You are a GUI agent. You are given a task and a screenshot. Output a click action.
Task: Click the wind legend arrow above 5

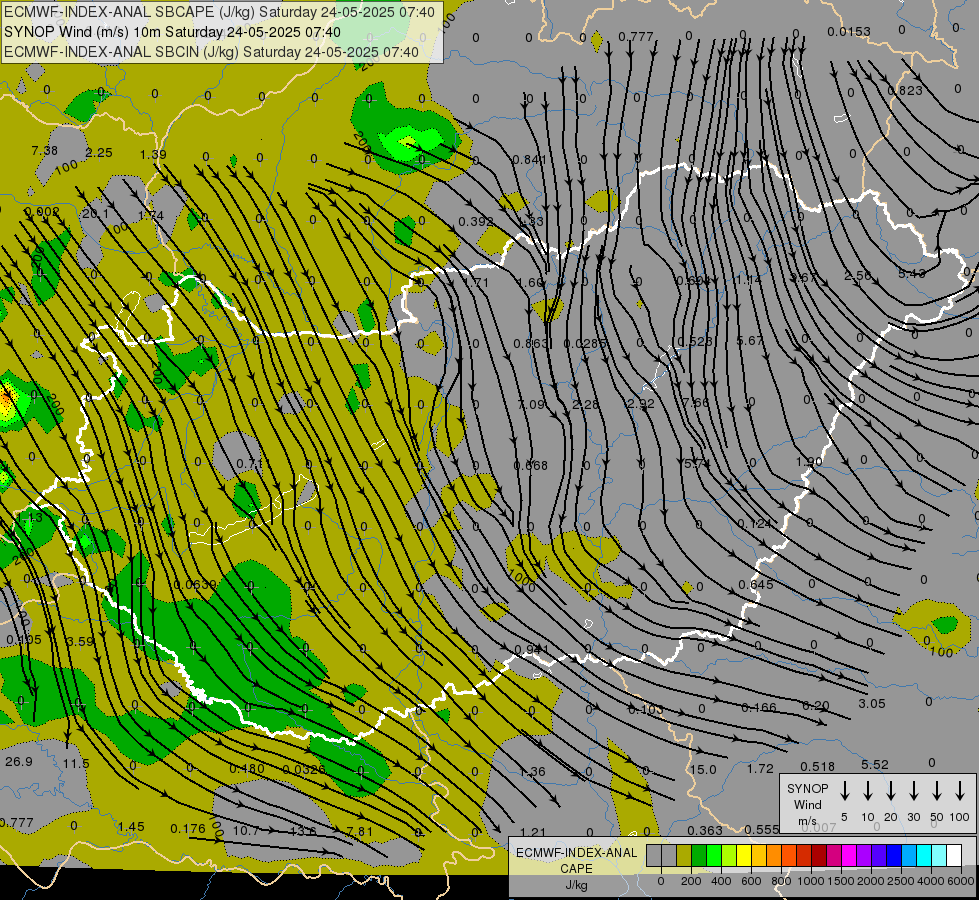(845, 791)
